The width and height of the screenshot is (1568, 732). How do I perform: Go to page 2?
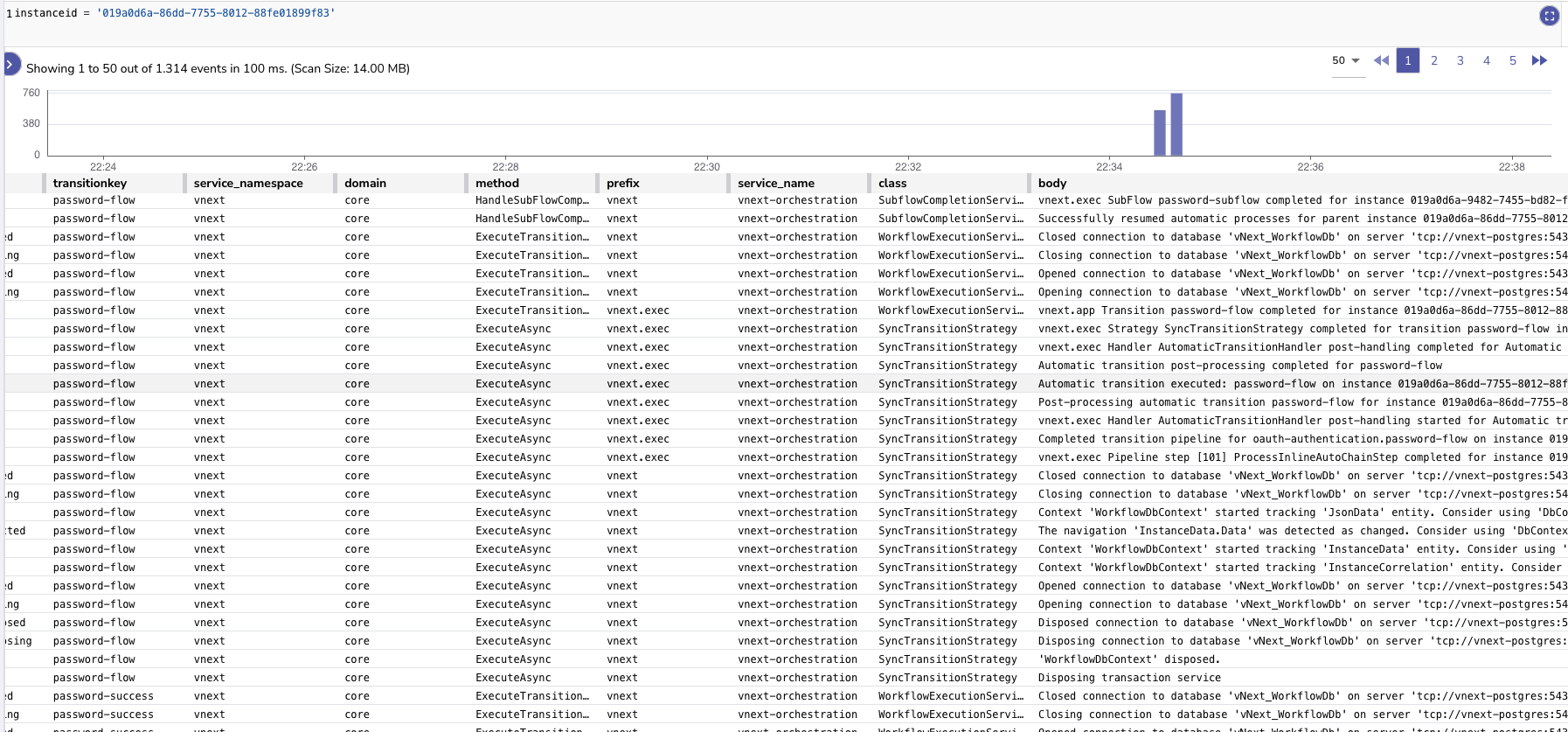point(1434,60)
